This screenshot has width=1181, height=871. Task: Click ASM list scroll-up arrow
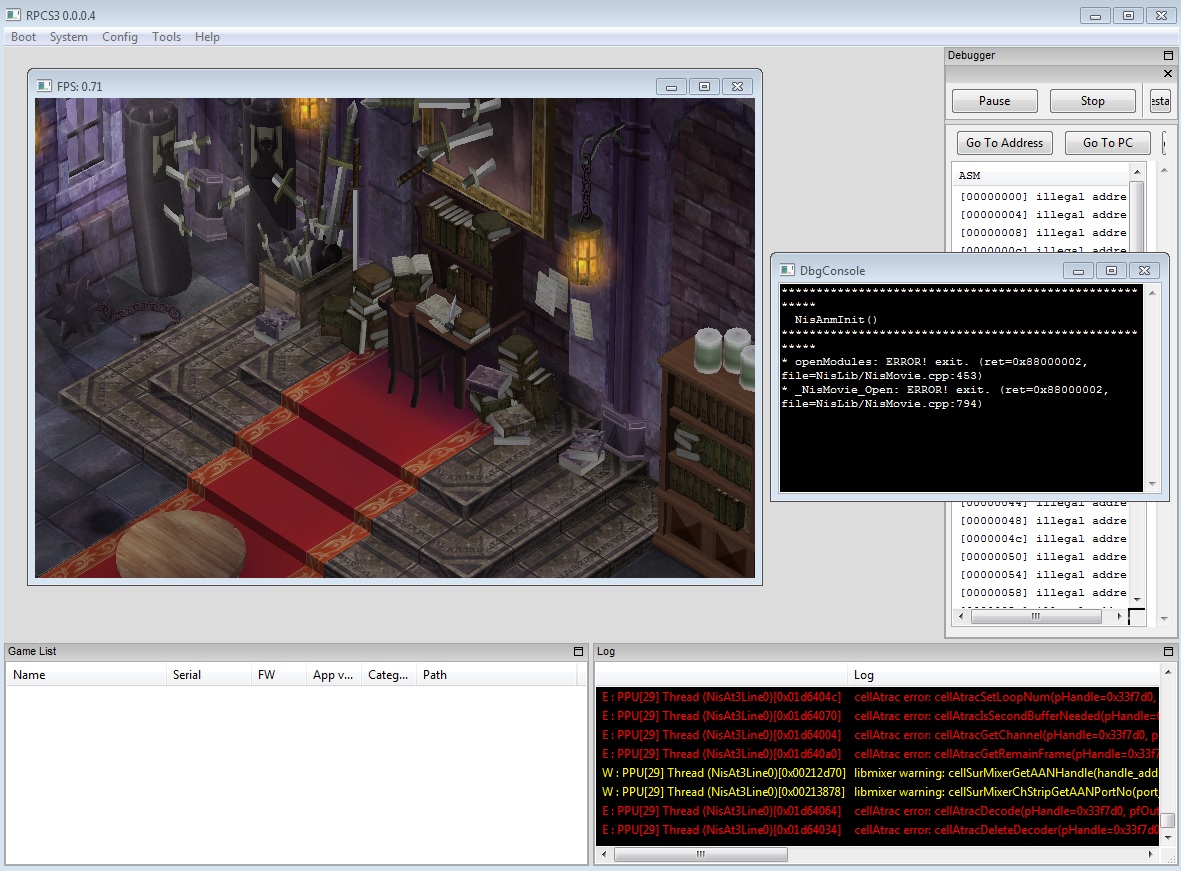coord(1137,173)
